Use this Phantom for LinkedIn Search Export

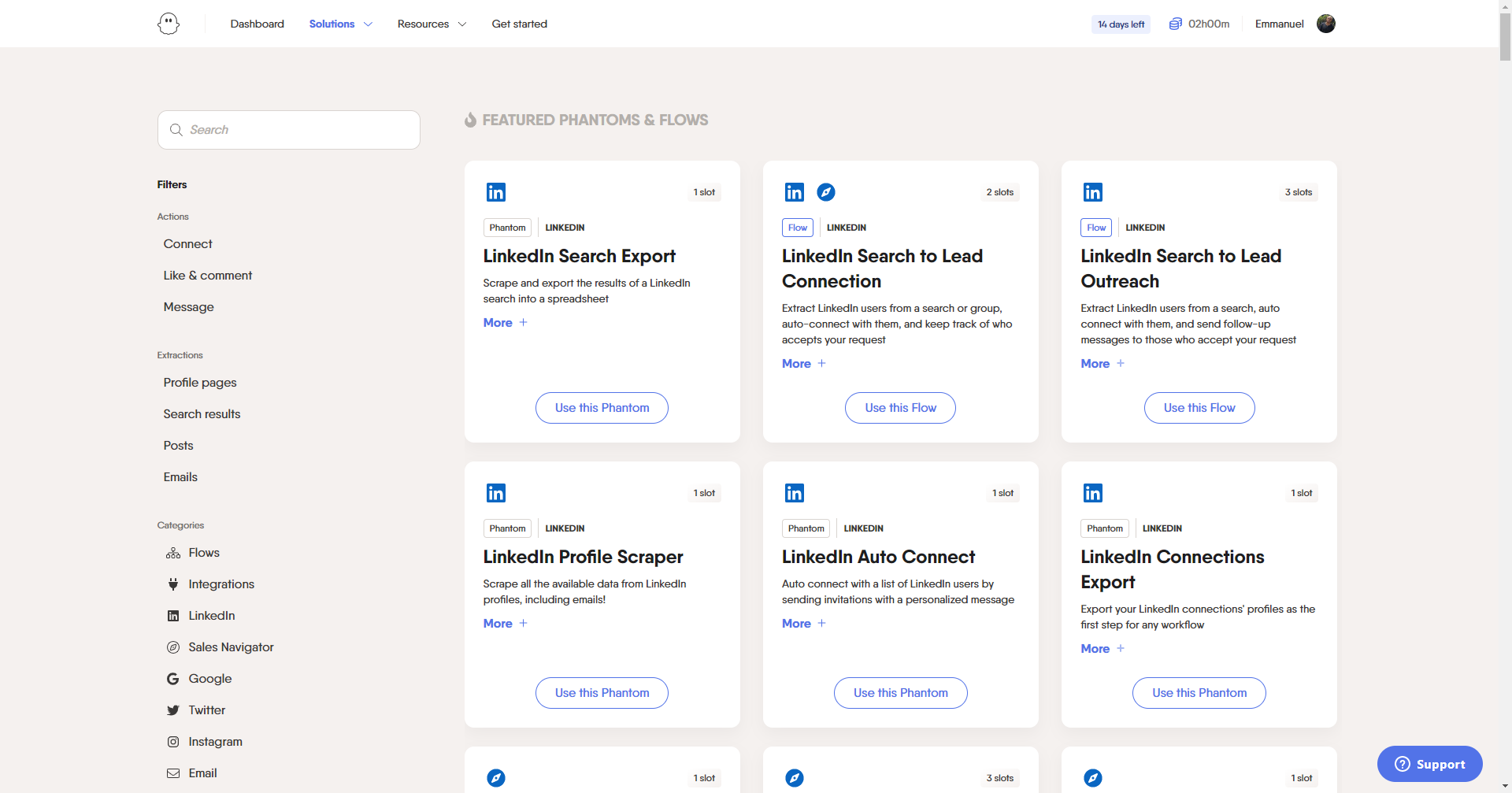(x=602, y=408)
